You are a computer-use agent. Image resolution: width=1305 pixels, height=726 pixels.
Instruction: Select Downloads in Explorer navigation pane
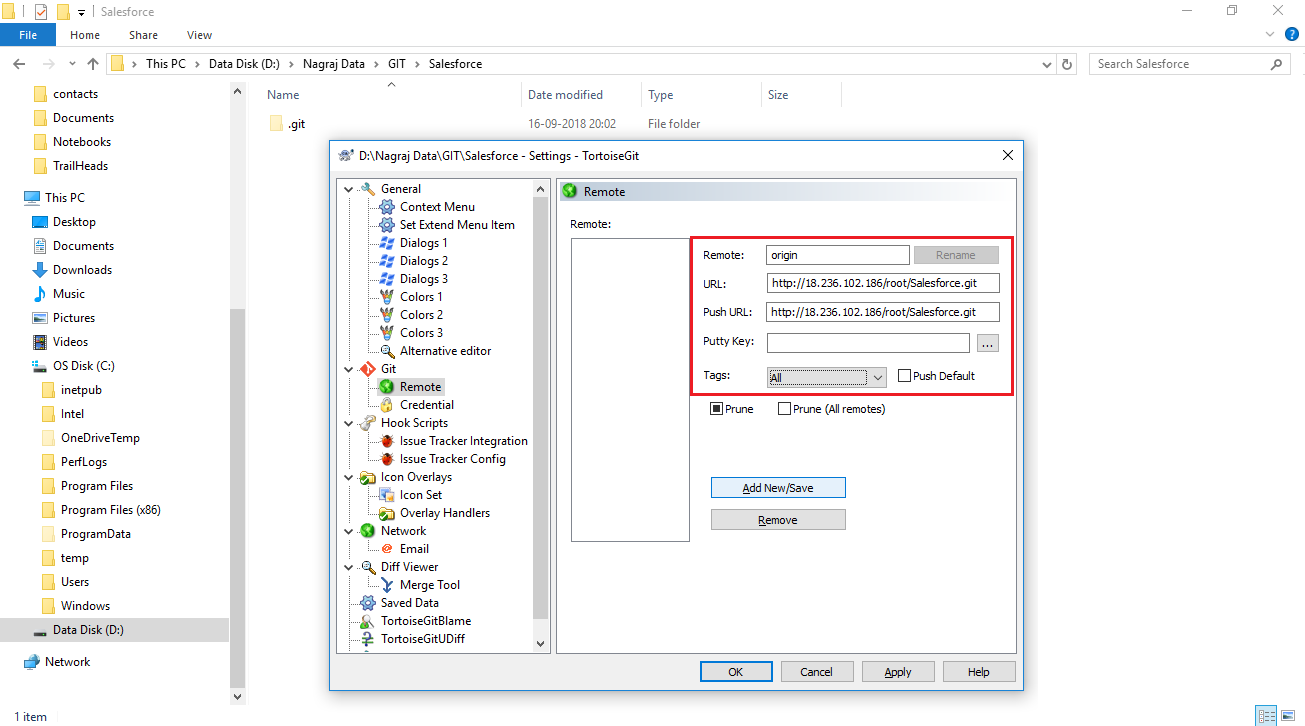pos(82,270)
